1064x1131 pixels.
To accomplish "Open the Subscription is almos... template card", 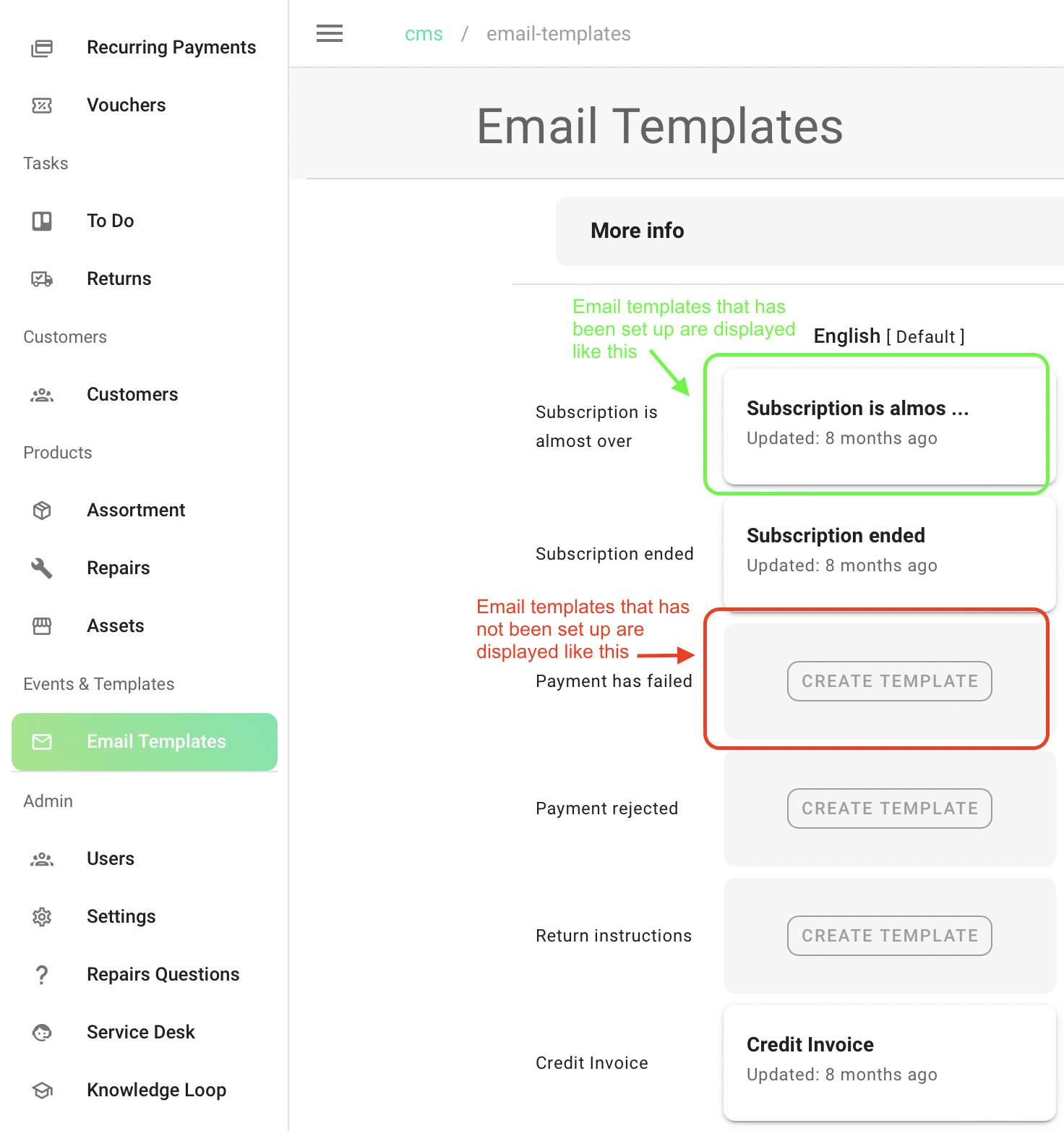I will point(890,427).
